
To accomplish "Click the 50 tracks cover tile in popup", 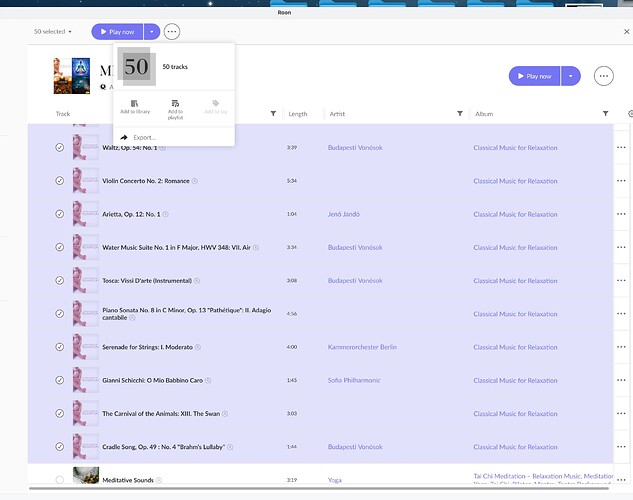I will [x=136, y=67].
